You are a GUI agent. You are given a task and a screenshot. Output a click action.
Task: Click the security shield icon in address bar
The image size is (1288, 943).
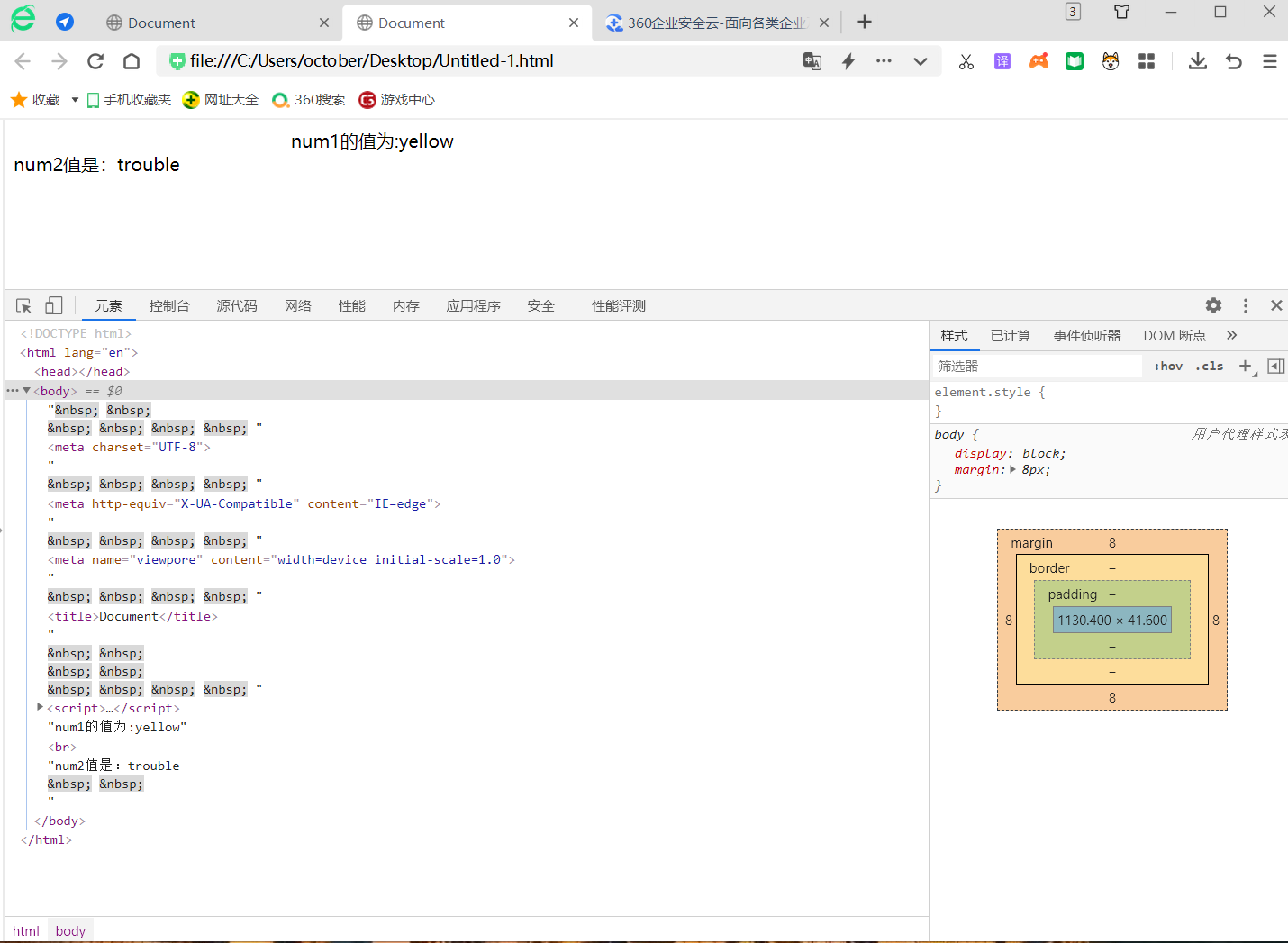tap(177, 61)
